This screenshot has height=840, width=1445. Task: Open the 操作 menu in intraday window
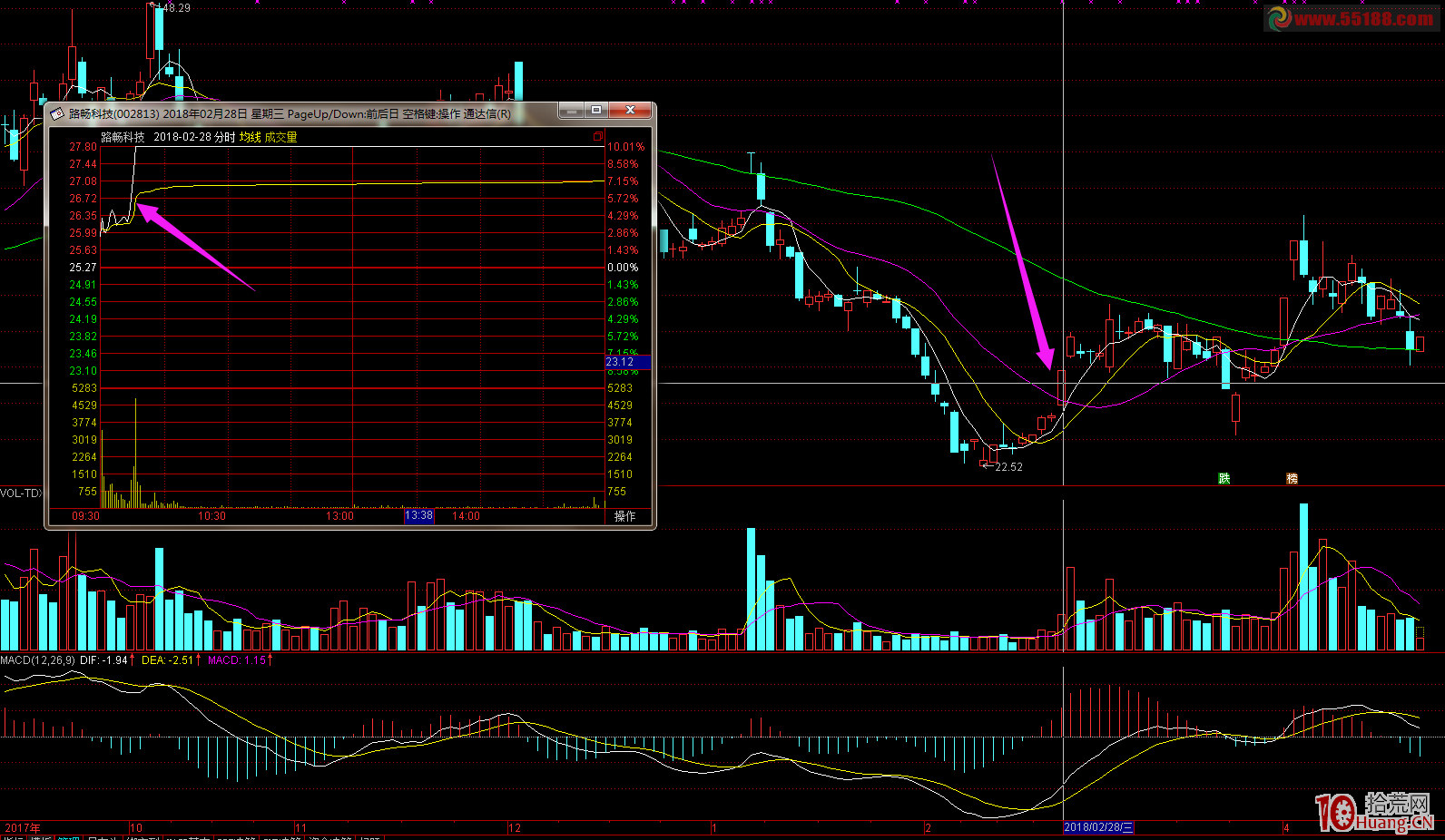[624, 516]
